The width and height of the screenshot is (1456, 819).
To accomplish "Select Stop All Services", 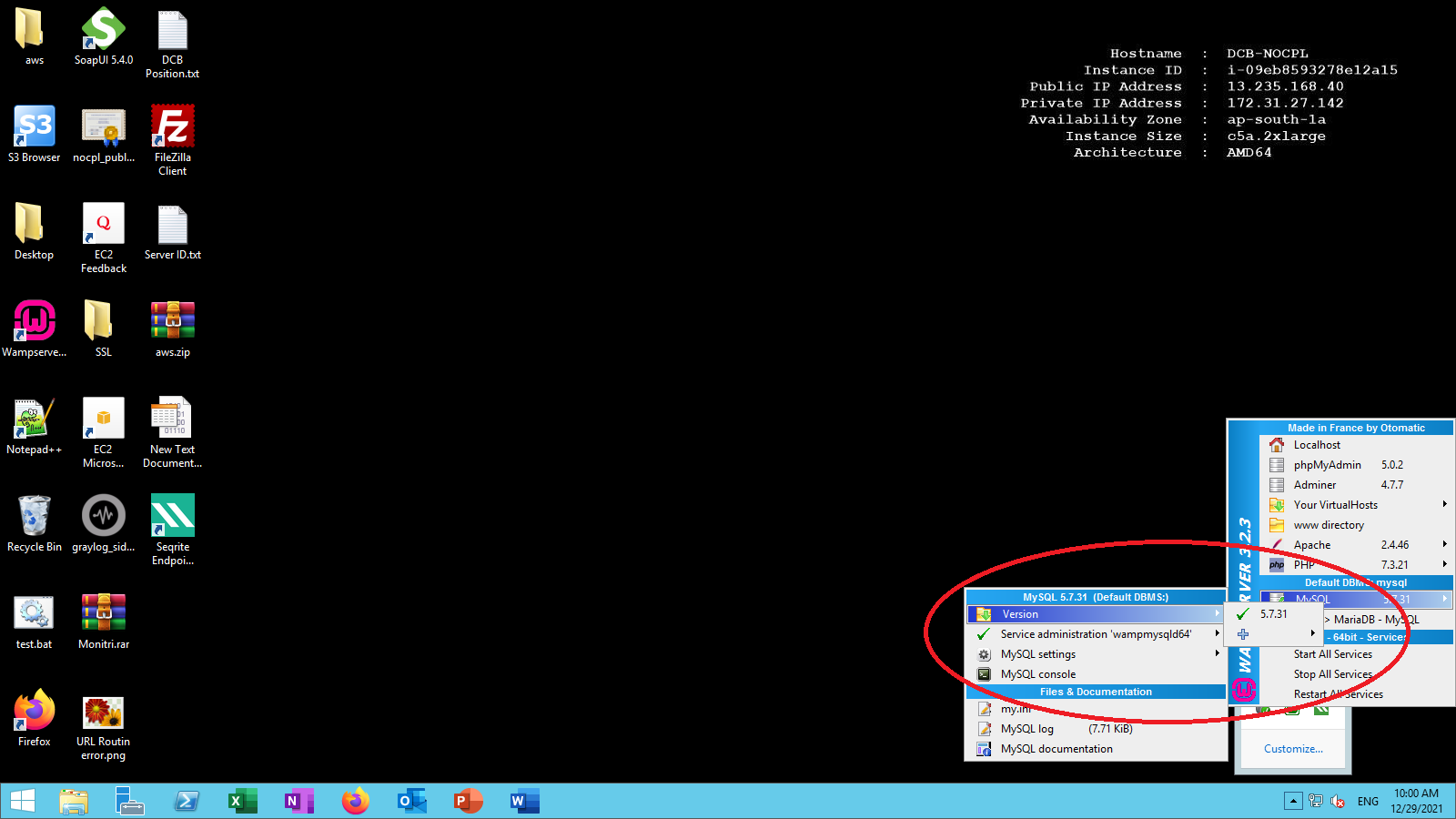I will (1332, 674).
